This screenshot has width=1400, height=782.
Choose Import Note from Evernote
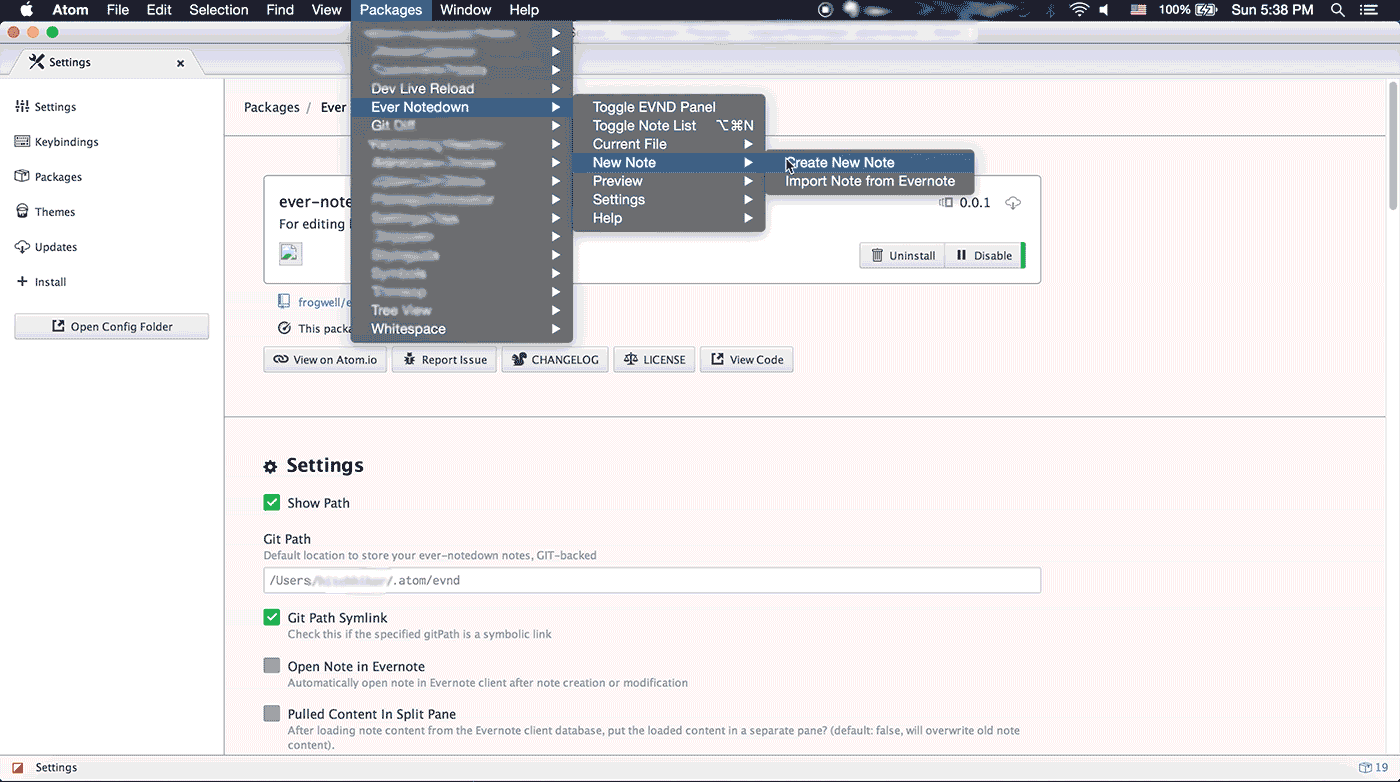click(869, 181)
